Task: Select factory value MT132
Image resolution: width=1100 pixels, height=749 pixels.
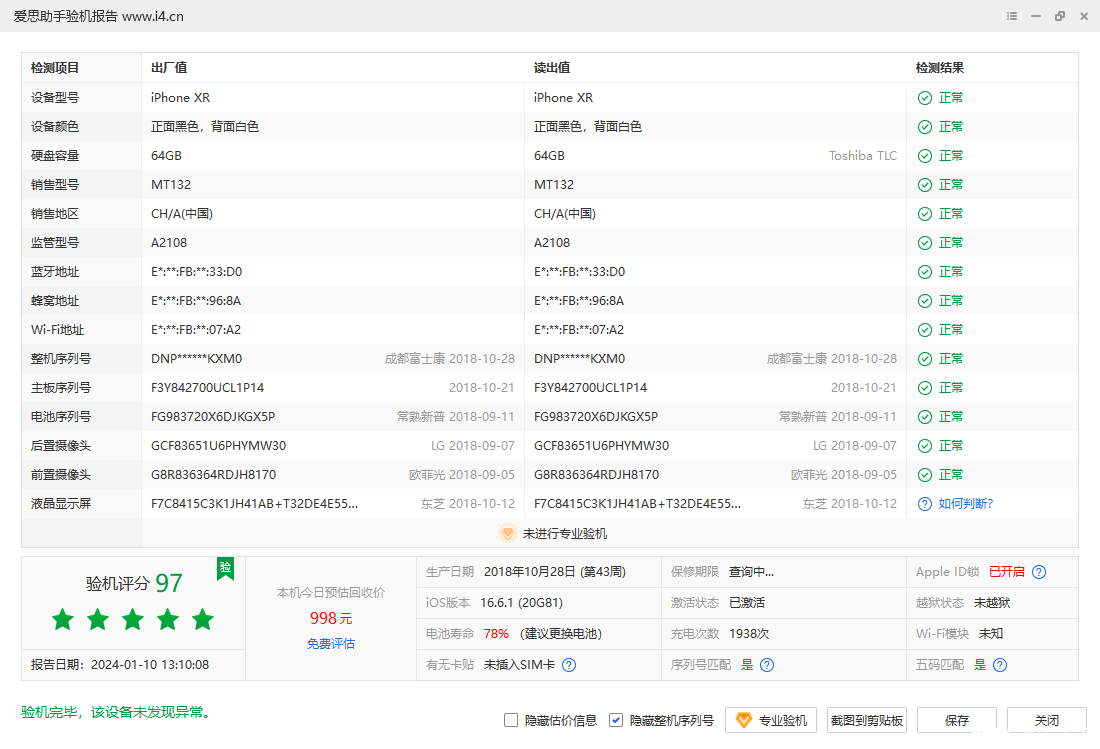Action: (x=170, y=184)
